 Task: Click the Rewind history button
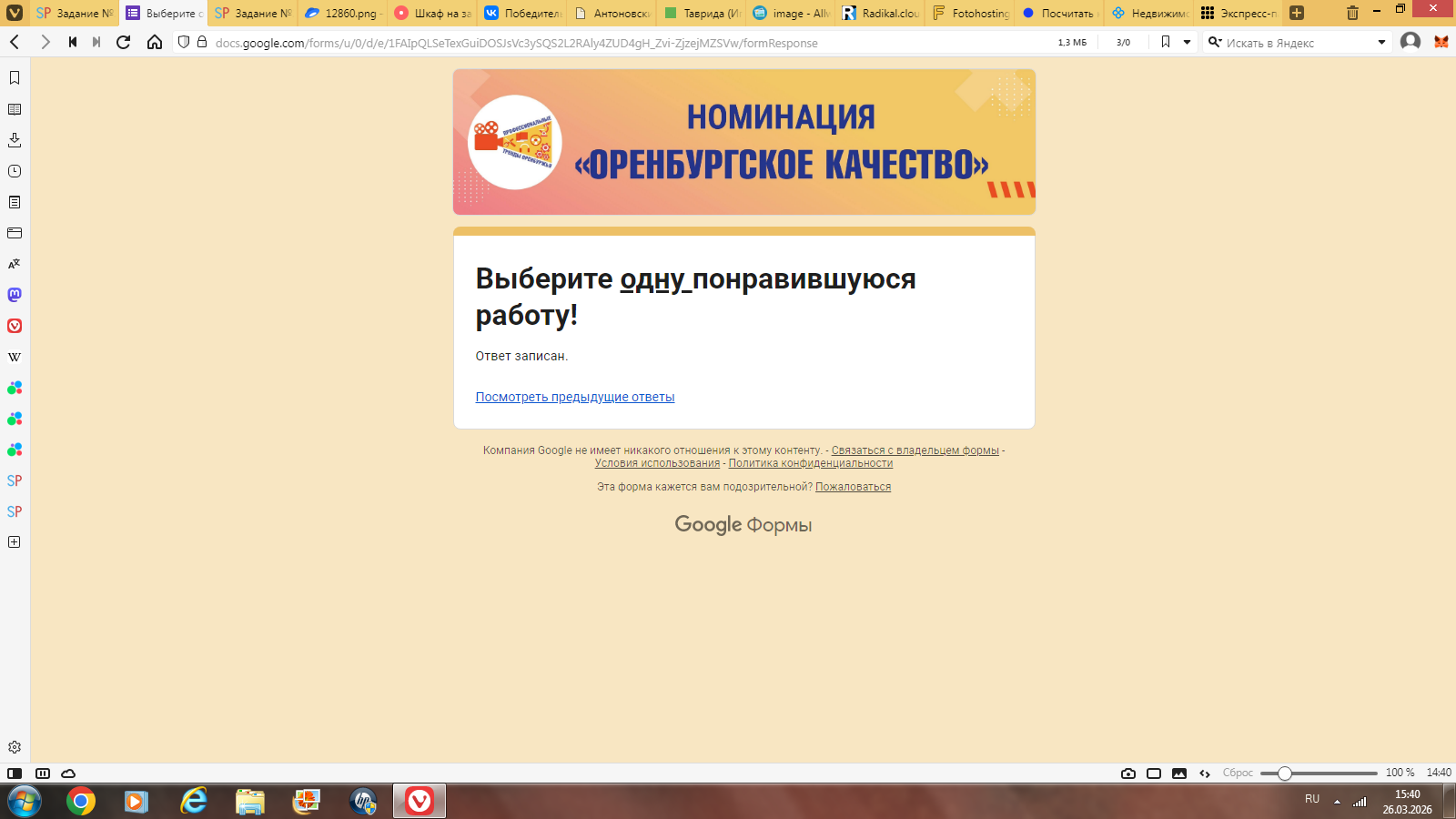pyautogui.click(x=72, y=42)
